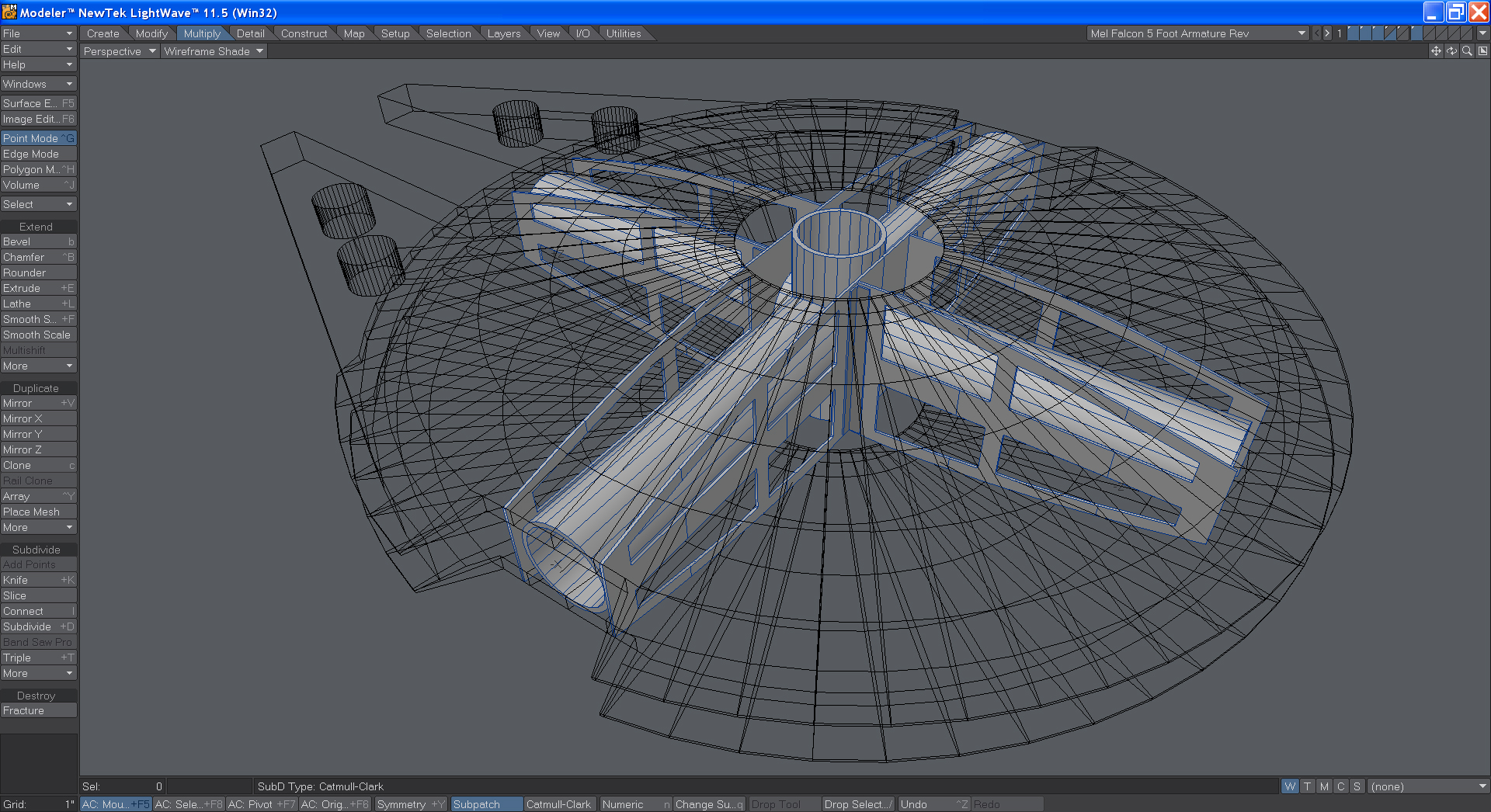This screenshot has width=1491, height=812.
Task: Expand More under the Subdivide section
Action: tap(38, 673)
